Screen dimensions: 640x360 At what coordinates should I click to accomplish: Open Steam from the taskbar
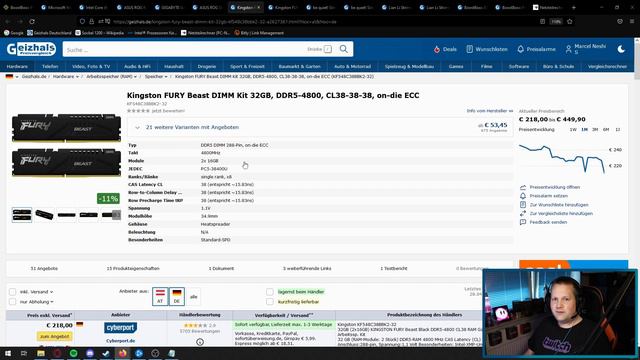click(x=106, y=353)
